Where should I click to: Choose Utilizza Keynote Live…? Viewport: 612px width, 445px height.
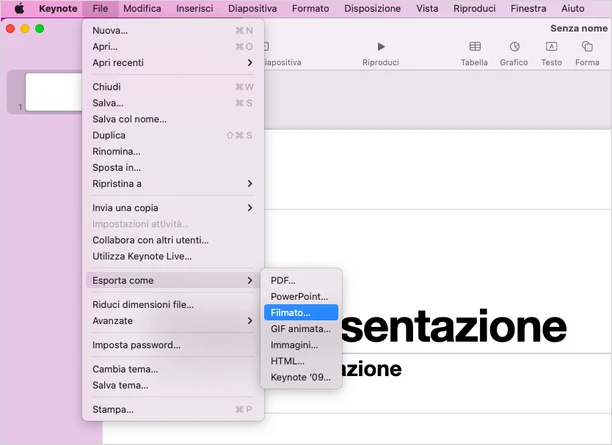tap(173, 256)
